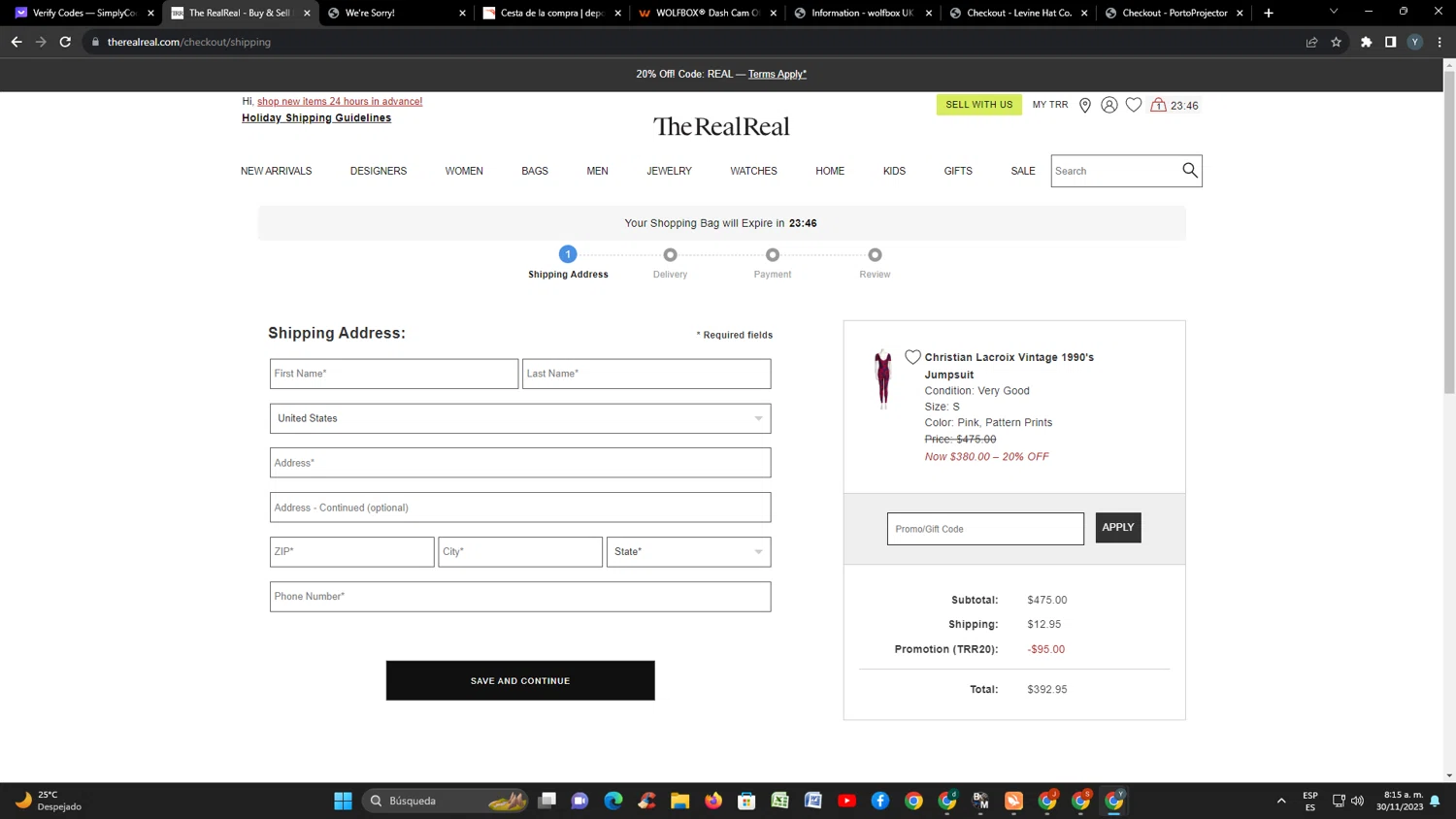Open the BAGS menu
This screenshot has width=1456, height=819.
pyautogui.click(x=535, y=171)
